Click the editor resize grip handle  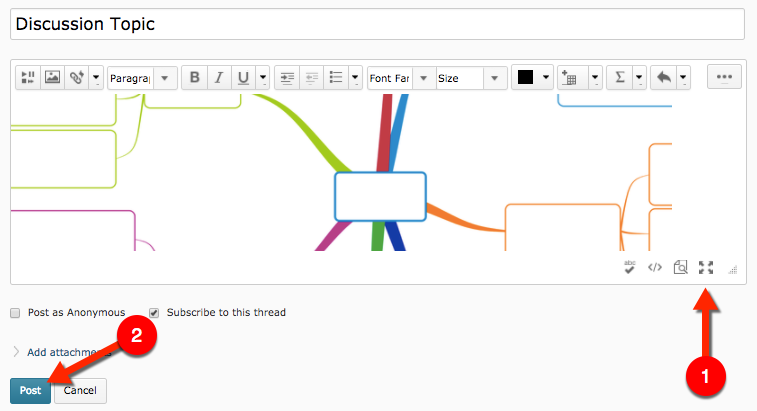[x=733, y=269]
